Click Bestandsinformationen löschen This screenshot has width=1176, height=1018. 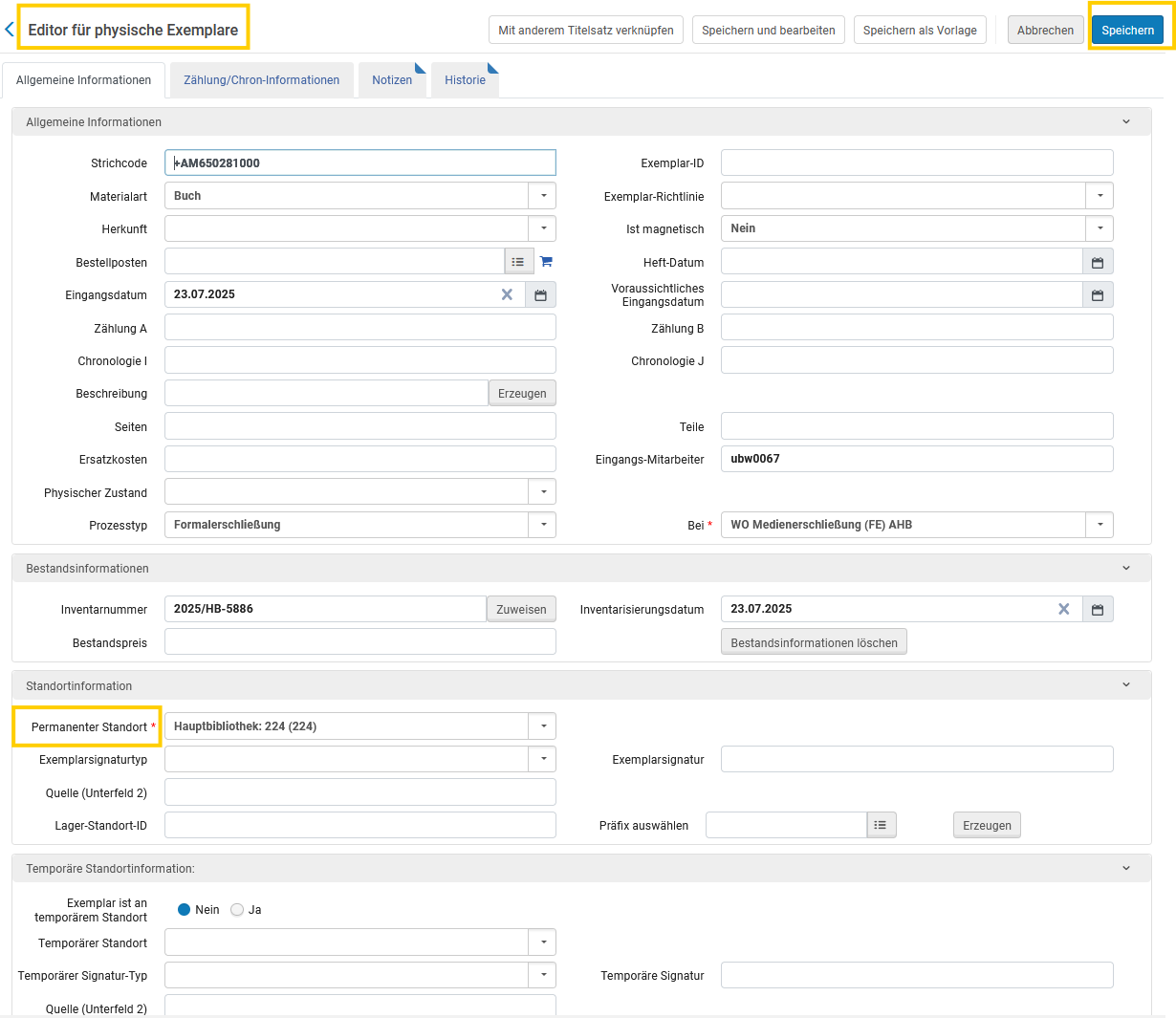(x=814, y=642)
